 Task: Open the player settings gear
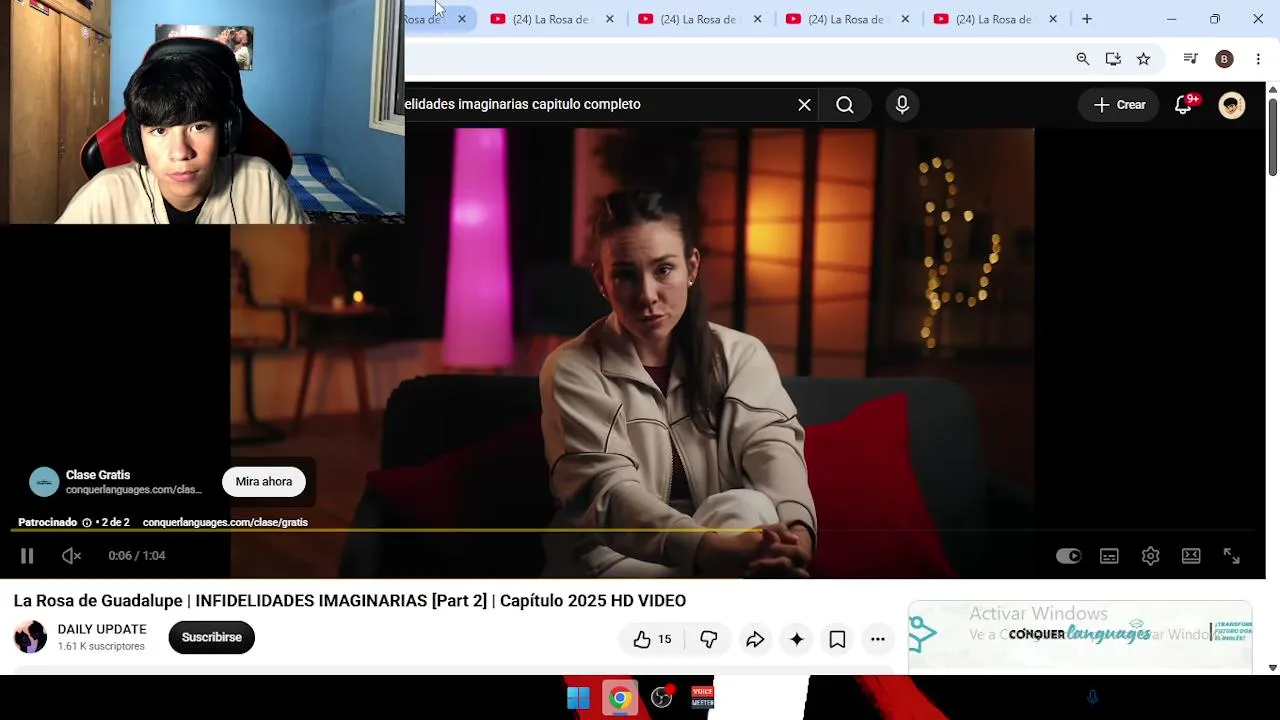[1150, 556]
